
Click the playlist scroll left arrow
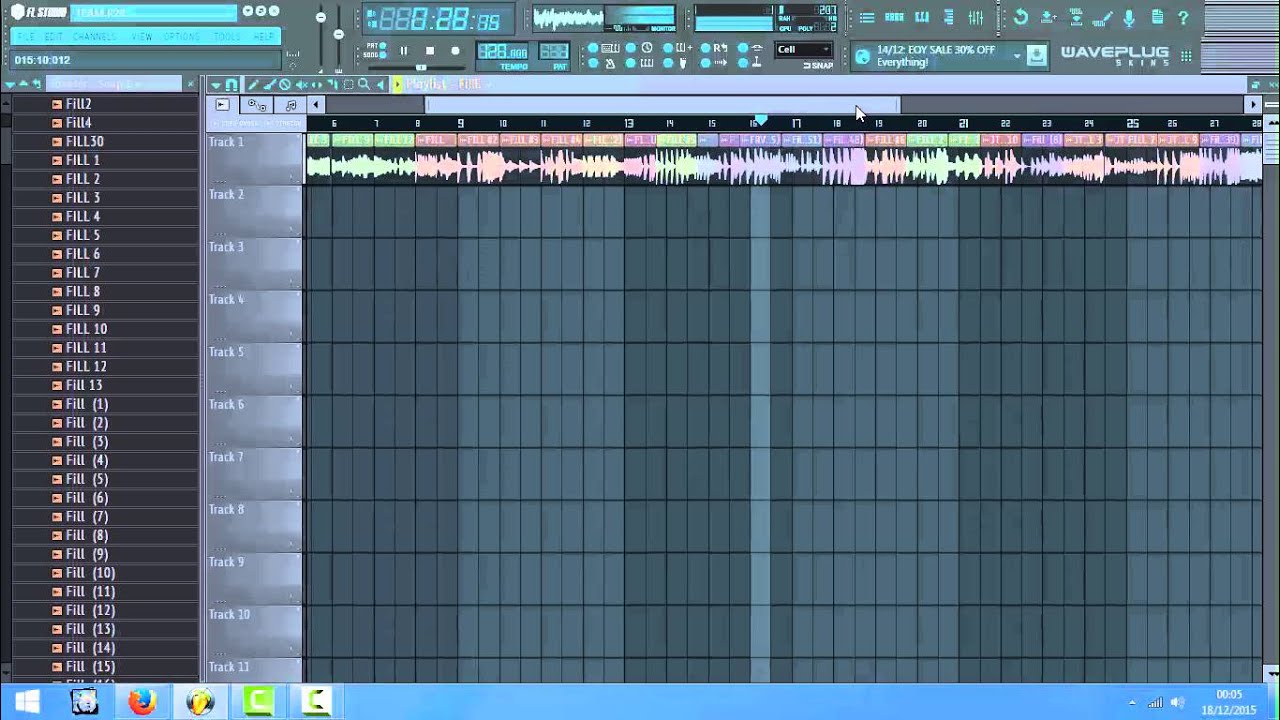(315, 105)
